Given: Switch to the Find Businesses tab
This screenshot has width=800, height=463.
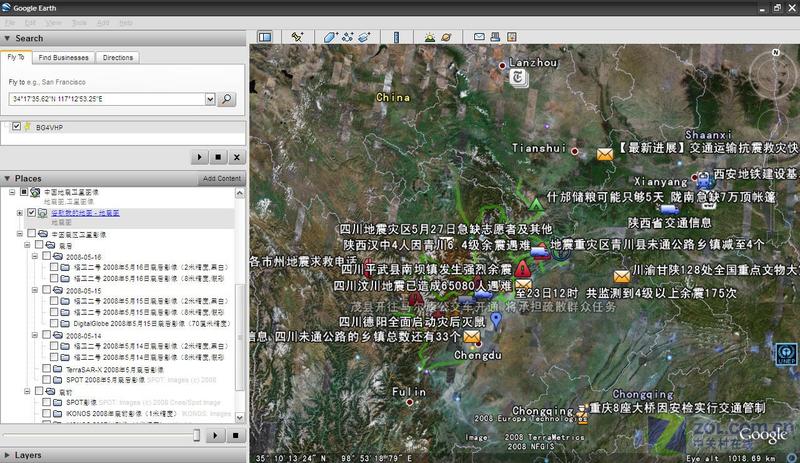Looking at the screenshot, I should pos(63,58).
